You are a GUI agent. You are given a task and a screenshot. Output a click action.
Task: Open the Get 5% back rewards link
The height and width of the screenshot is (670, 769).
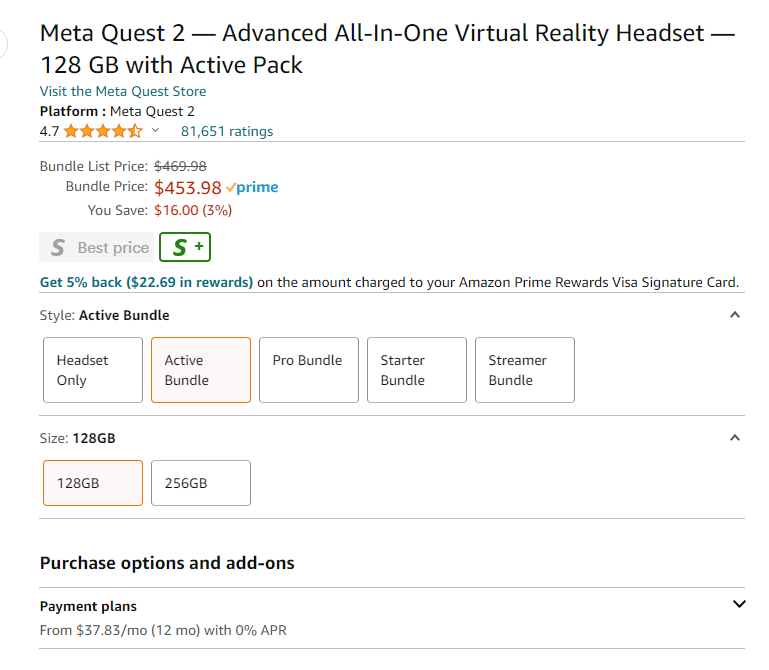[x=146, y=282]
